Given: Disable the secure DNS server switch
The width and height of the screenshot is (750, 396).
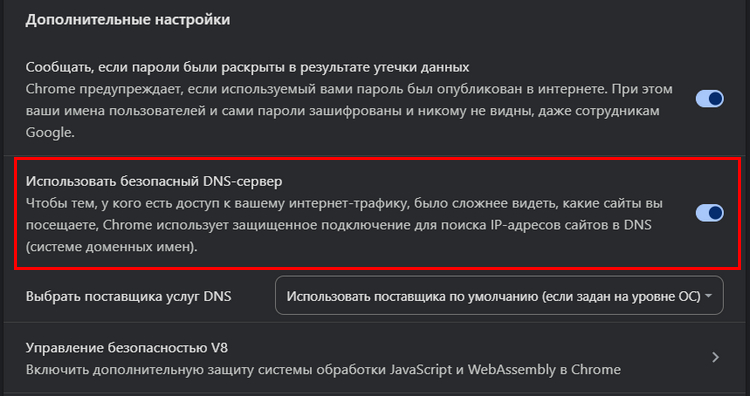Looking at the screenshot, I should 709,213.
